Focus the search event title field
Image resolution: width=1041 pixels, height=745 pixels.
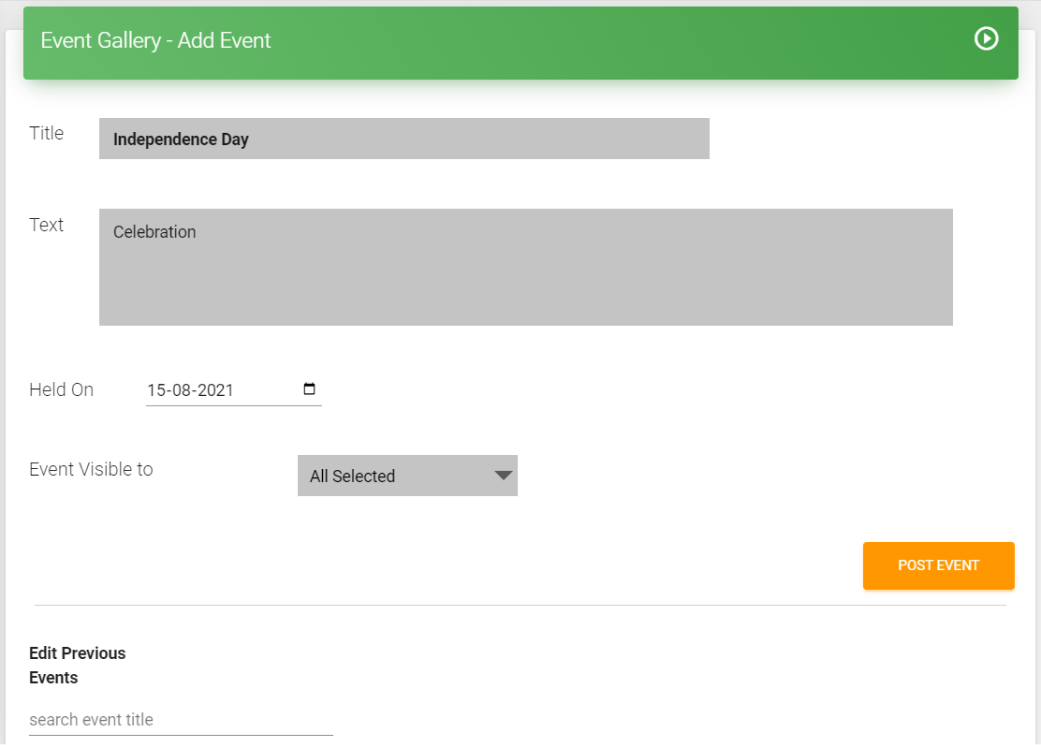click(180, 719)
